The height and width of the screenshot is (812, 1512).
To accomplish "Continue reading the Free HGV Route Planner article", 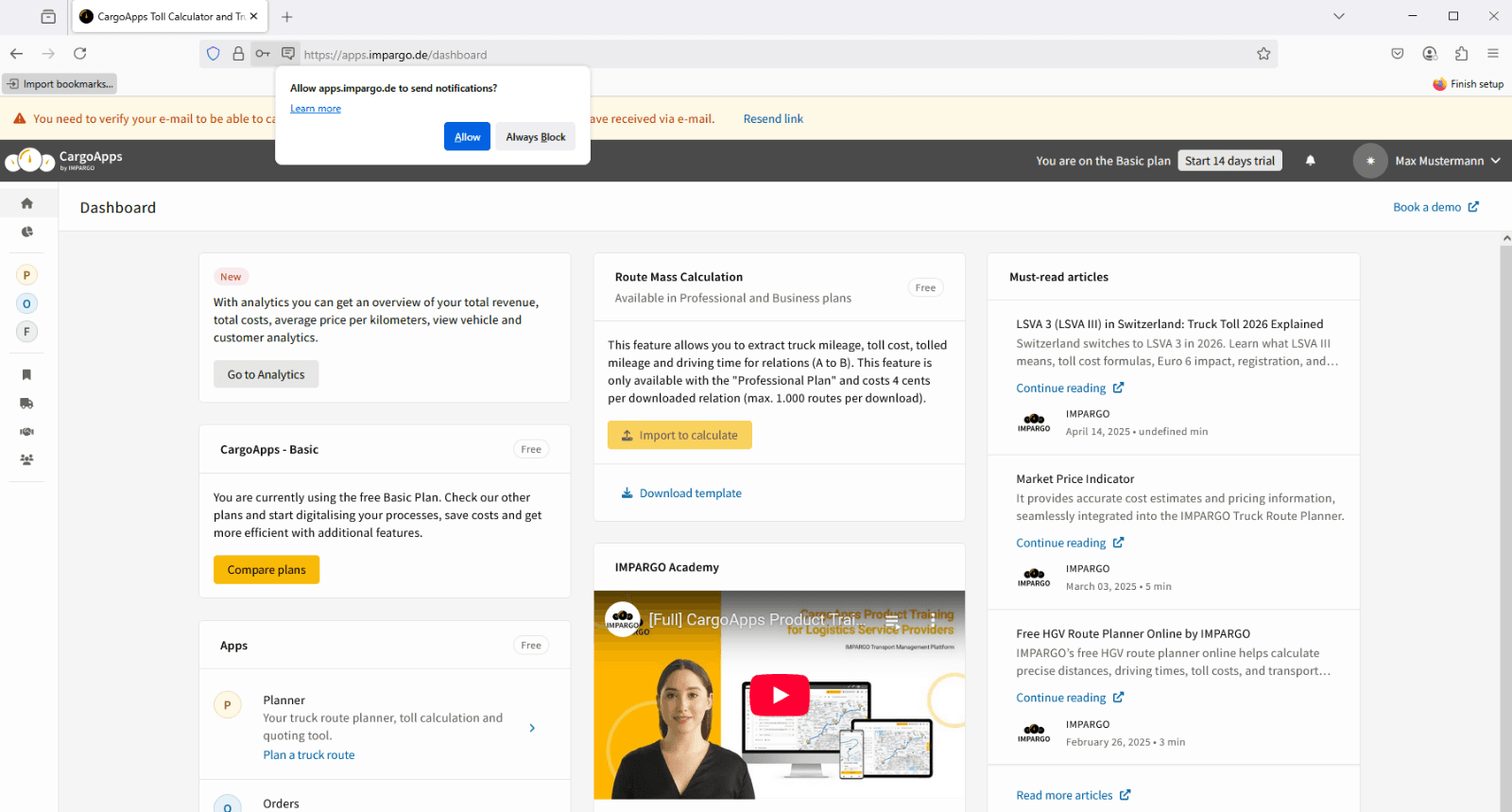I will (x=1070, y=699).
